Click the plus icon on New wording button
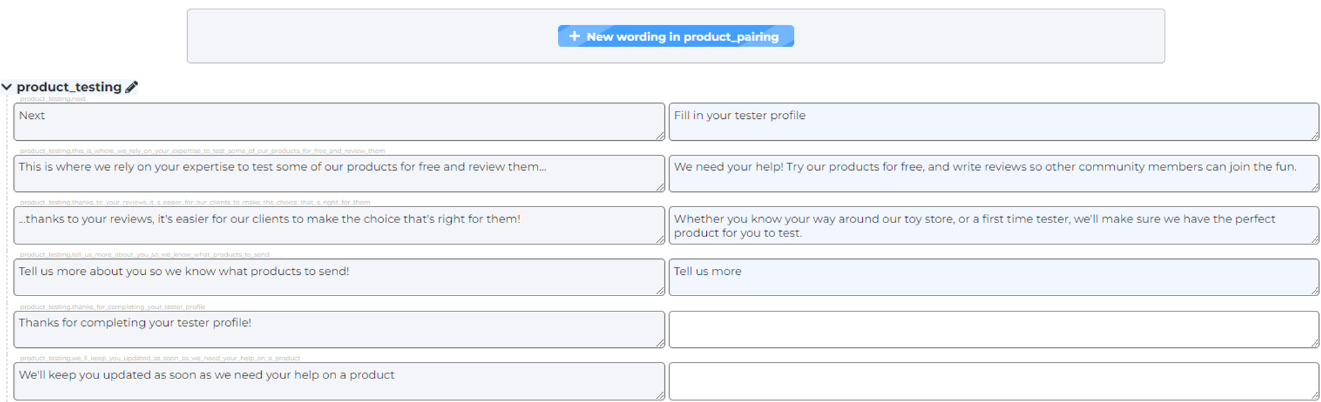 point(574,36)
